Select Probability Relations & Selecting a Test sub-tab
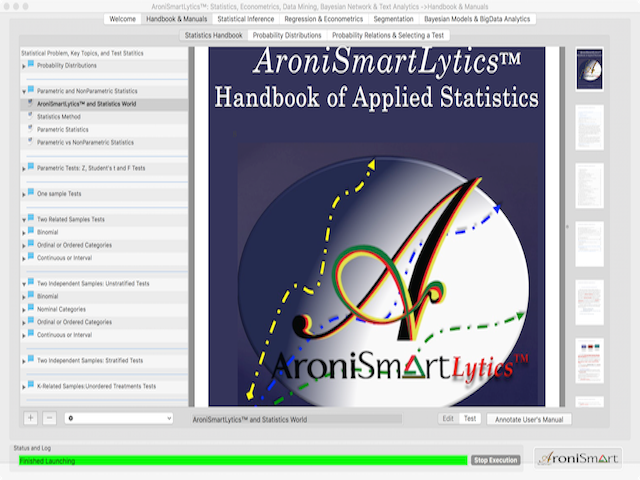640x480 pixels. coord(388,36)
